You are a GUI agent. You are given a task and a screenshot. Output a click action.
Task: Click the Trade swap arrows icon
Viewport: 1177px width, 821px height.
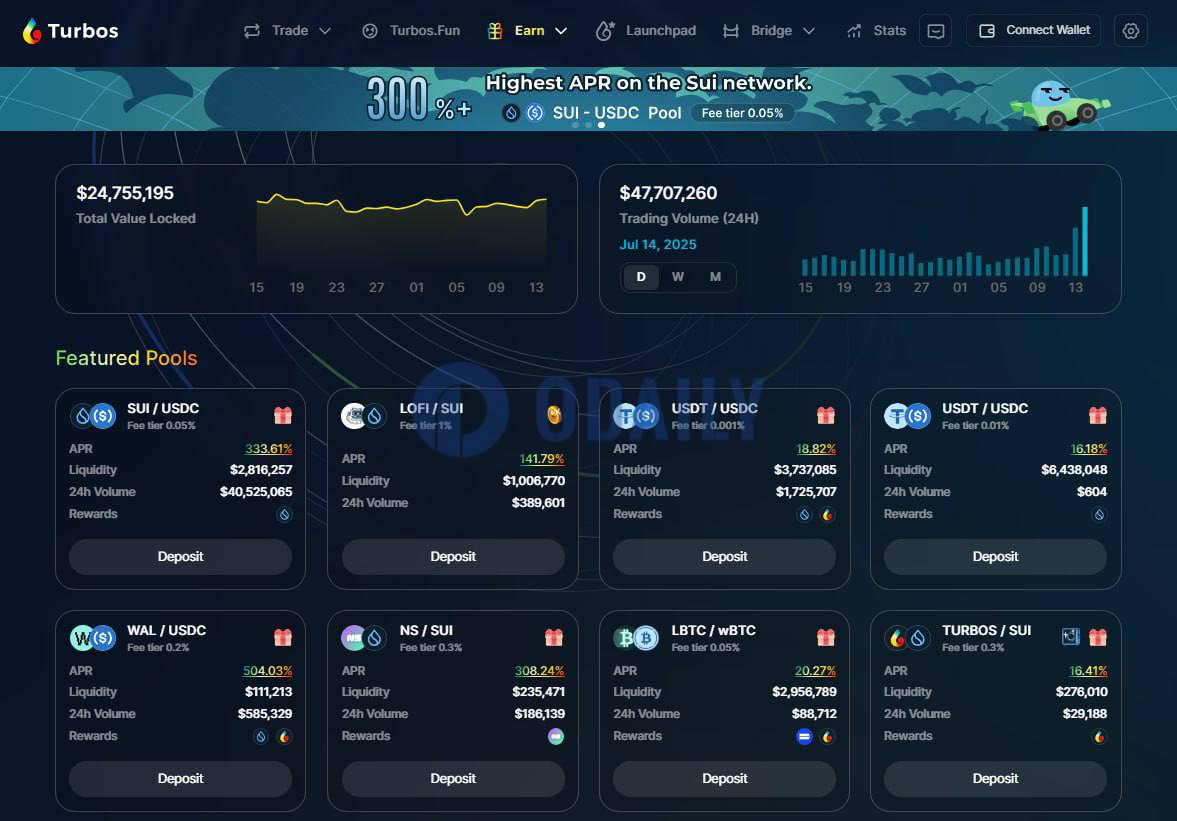tap(252, 31)
